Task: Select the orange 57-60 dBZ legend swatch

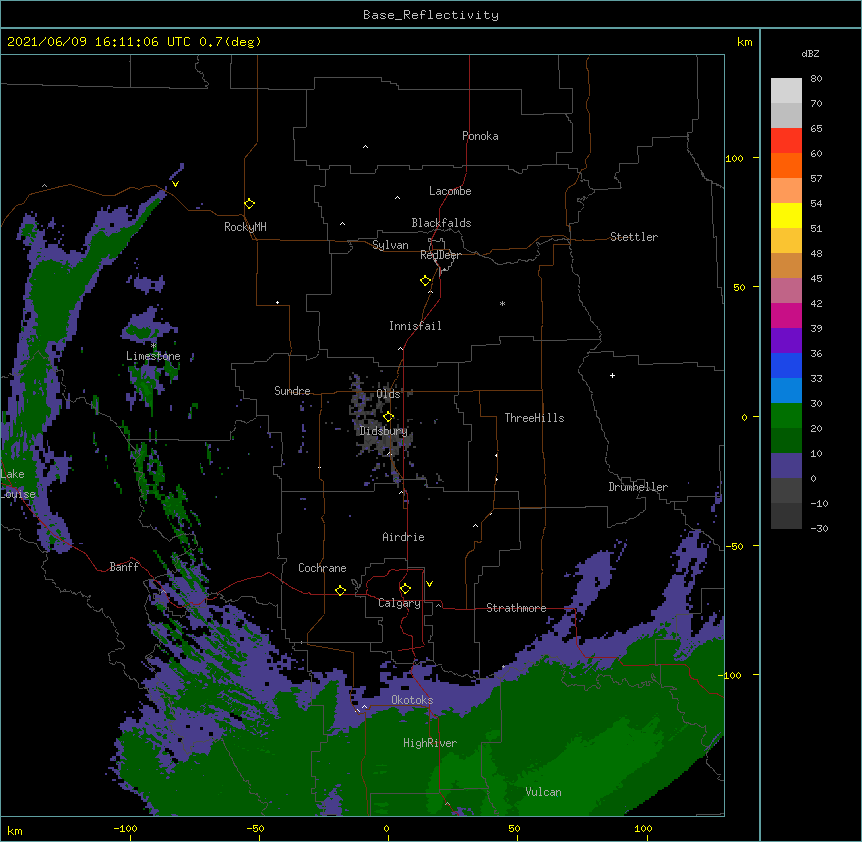Action: (x=786, y=165)
